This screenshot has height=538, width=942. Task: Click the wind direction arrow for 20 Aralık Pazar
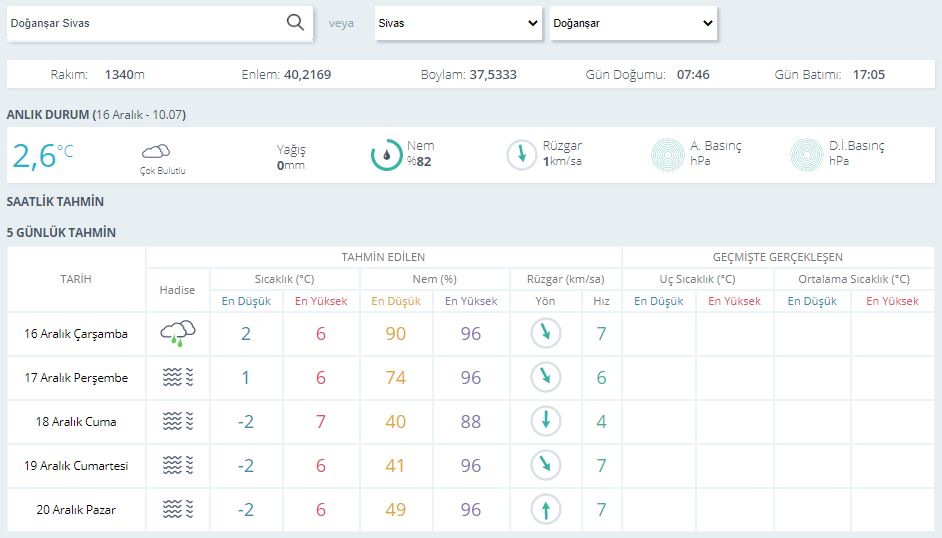pyautogui.click(x=546, y=510)
